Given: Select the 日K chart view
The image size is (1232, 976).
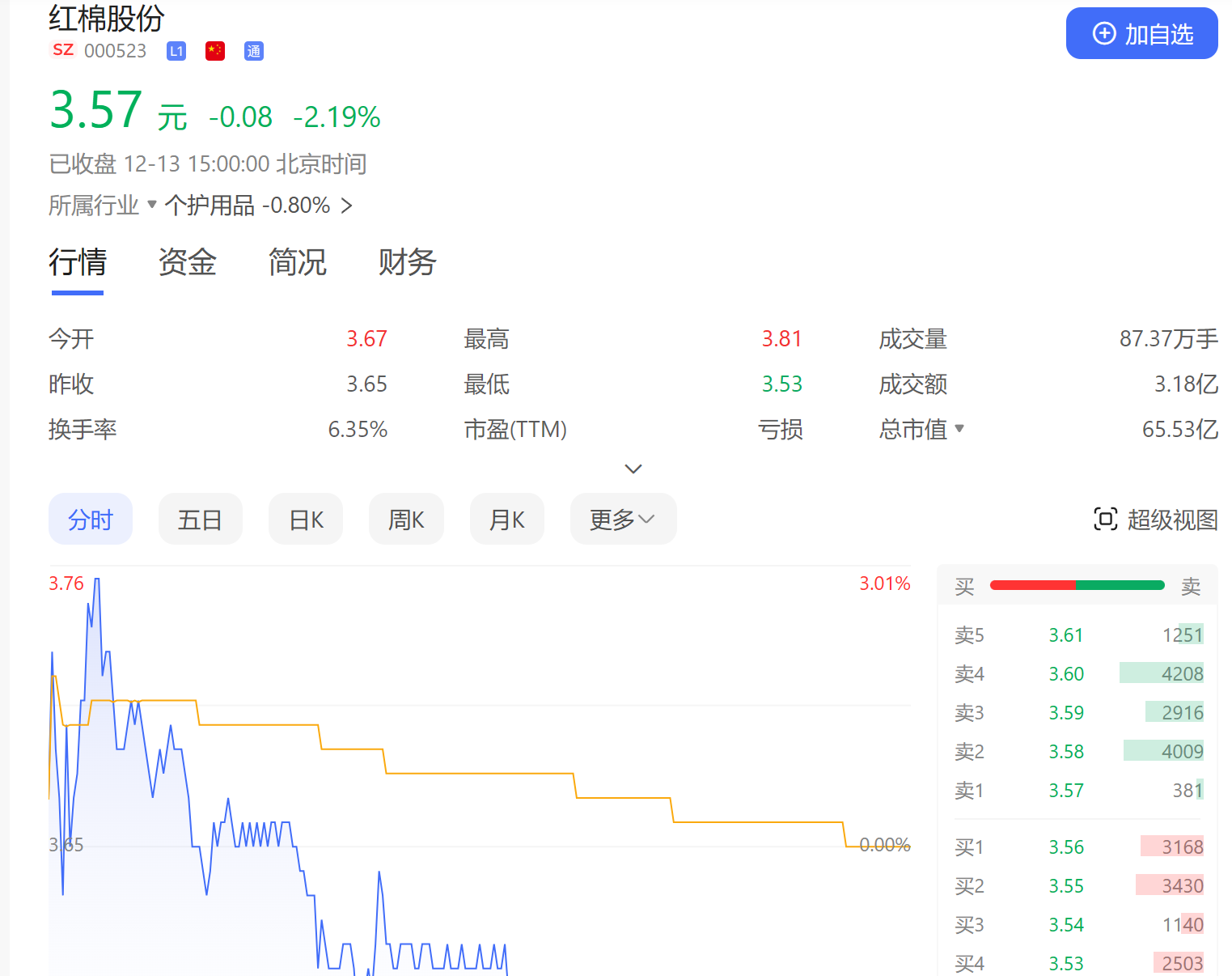Looking at the screenshot, I should (306, 519).
